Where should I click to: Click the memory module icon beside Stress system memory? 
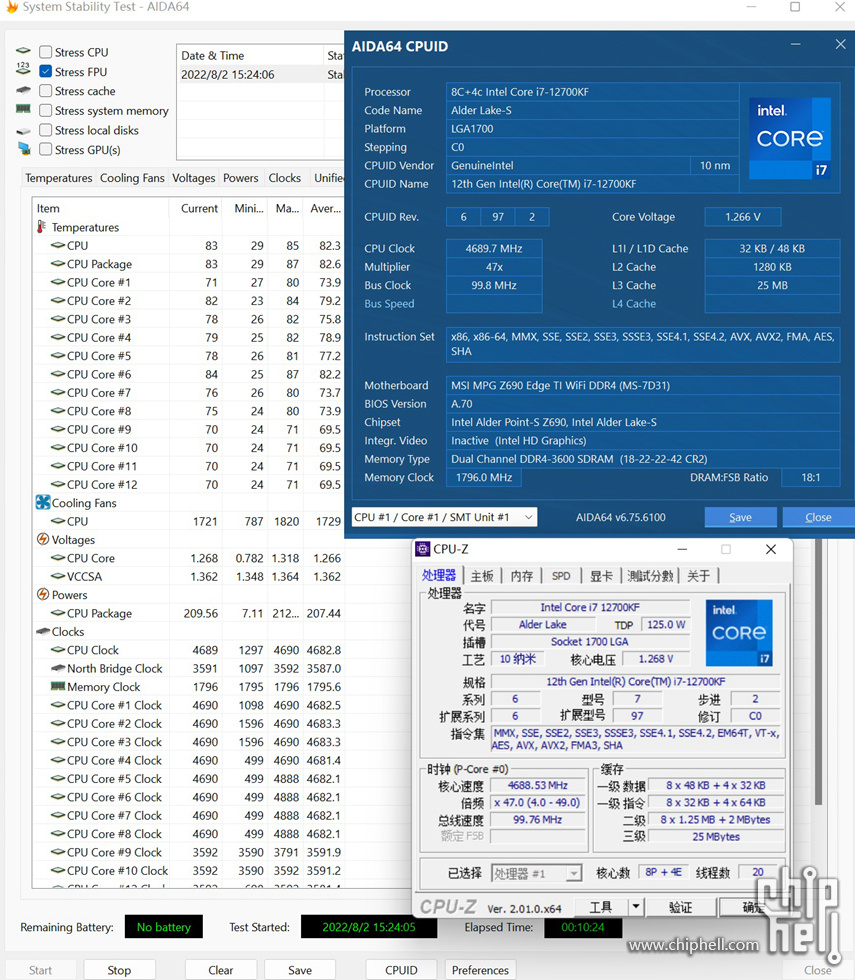(23, 109)
